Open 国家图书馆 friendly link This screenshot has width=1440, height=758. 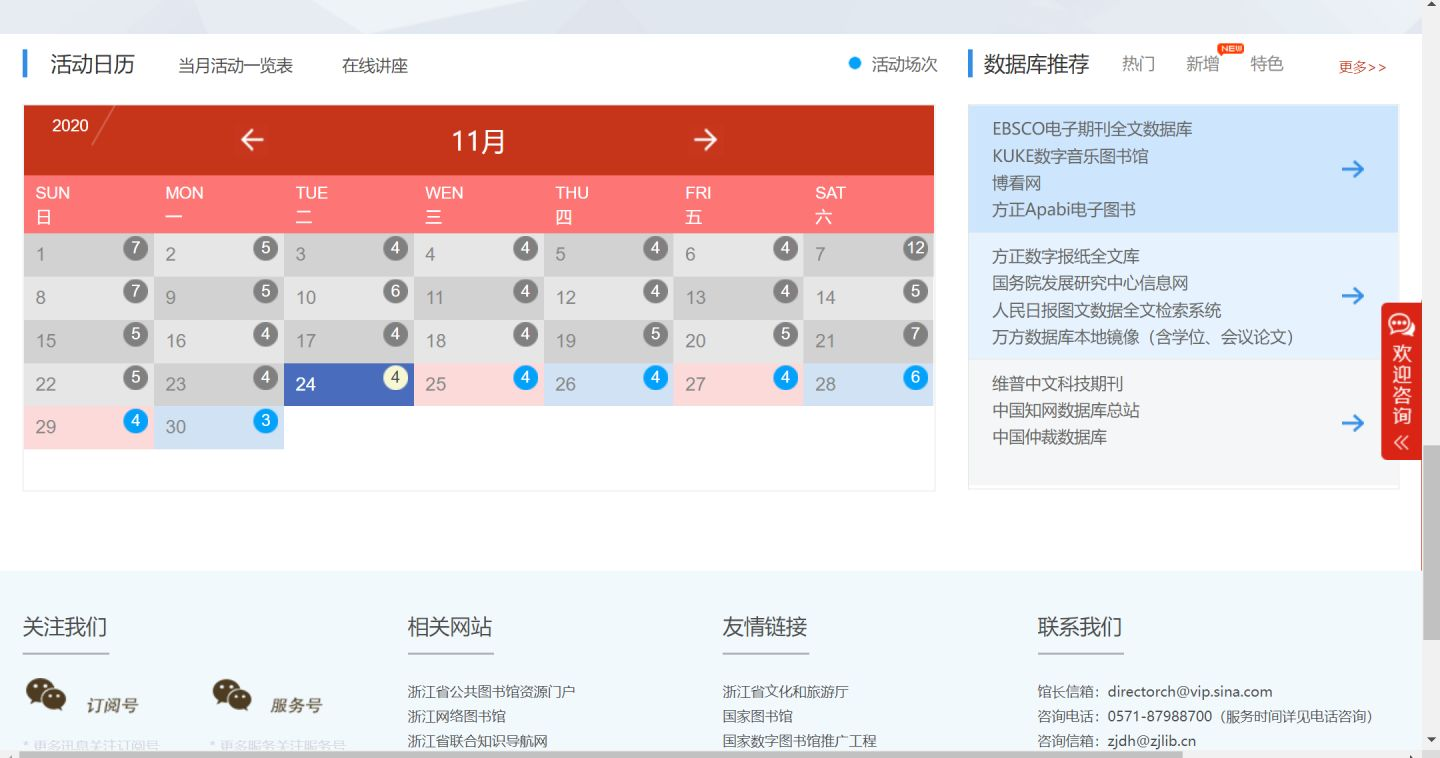(758, 716)
